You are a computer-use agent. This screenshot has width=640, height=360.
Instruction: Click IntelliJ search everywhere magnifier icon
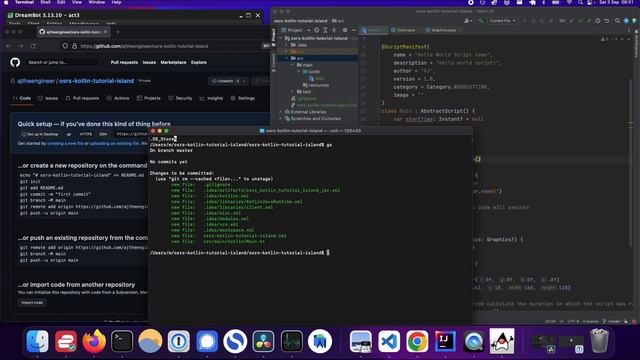coord(617,21)
